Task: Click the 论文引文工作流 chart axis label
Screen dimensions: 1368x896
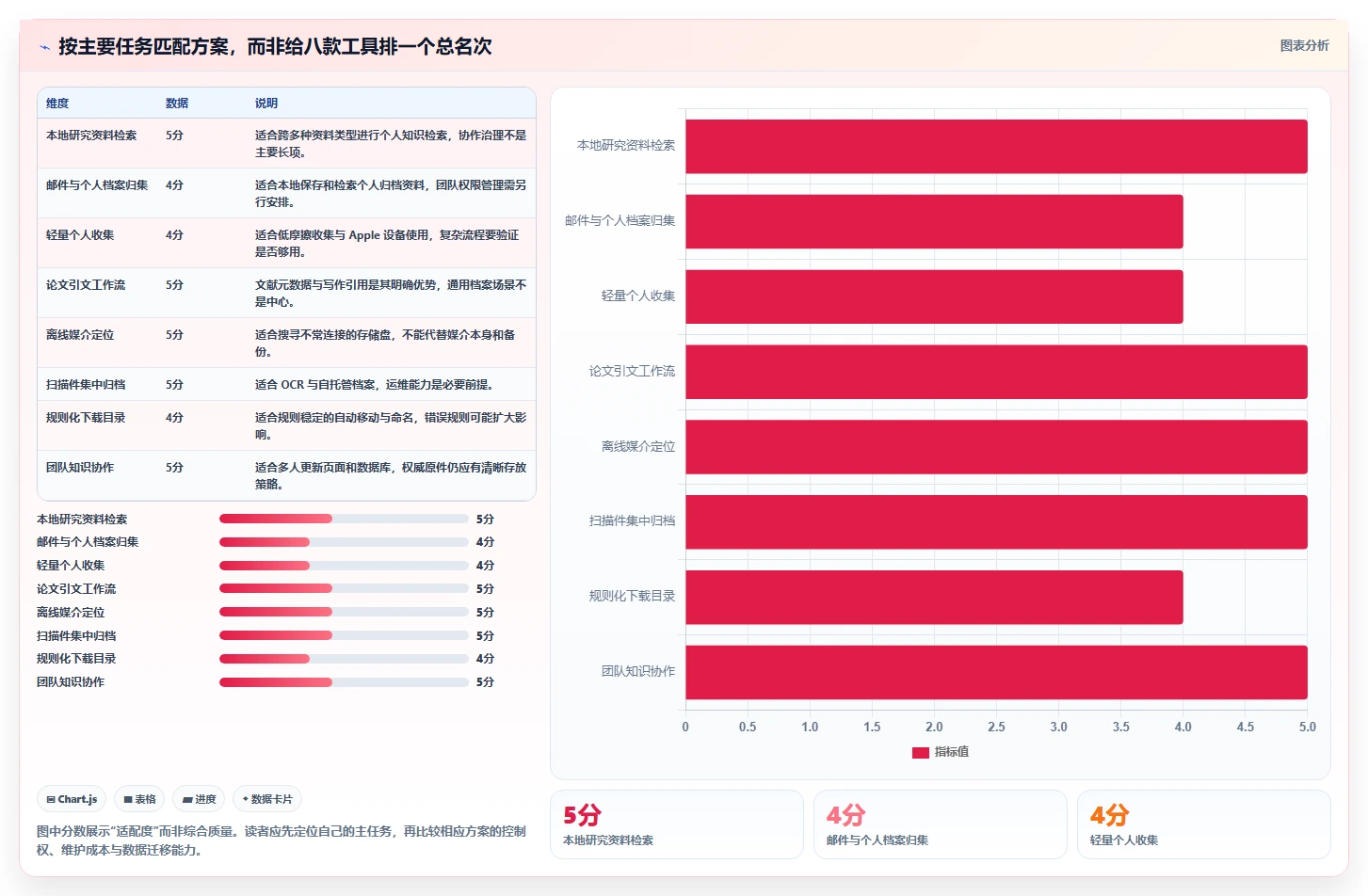Action: (x=632, y=372)
